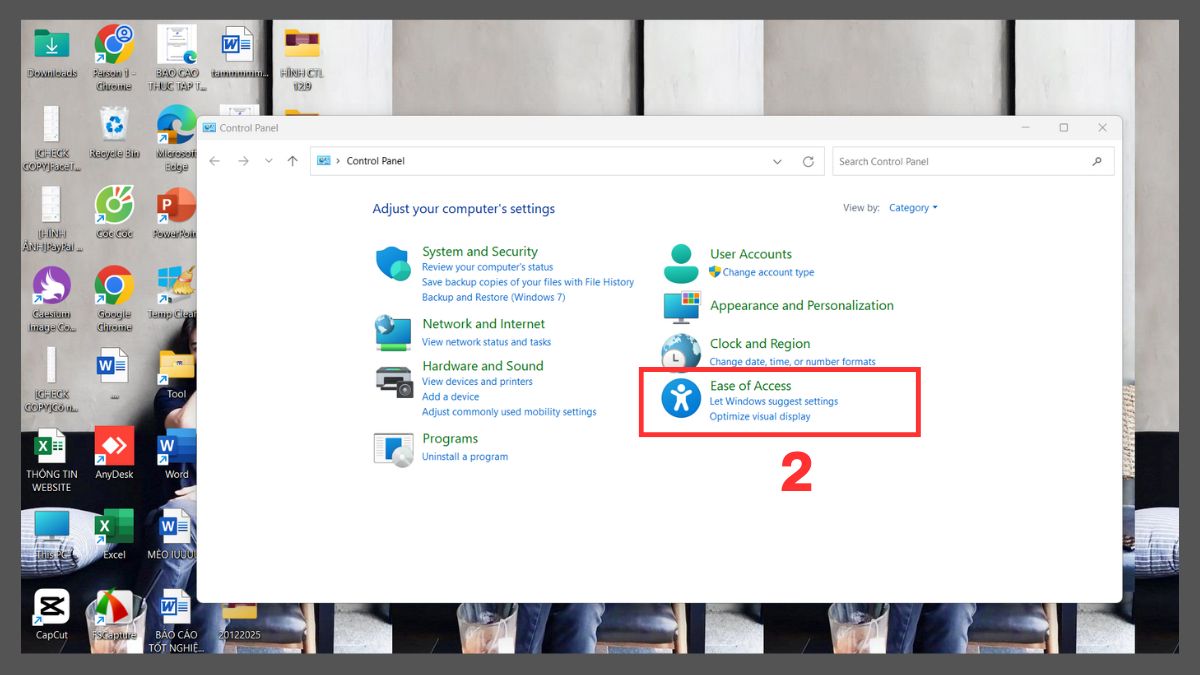Click Uninstall a program link

tap(465, 456)
